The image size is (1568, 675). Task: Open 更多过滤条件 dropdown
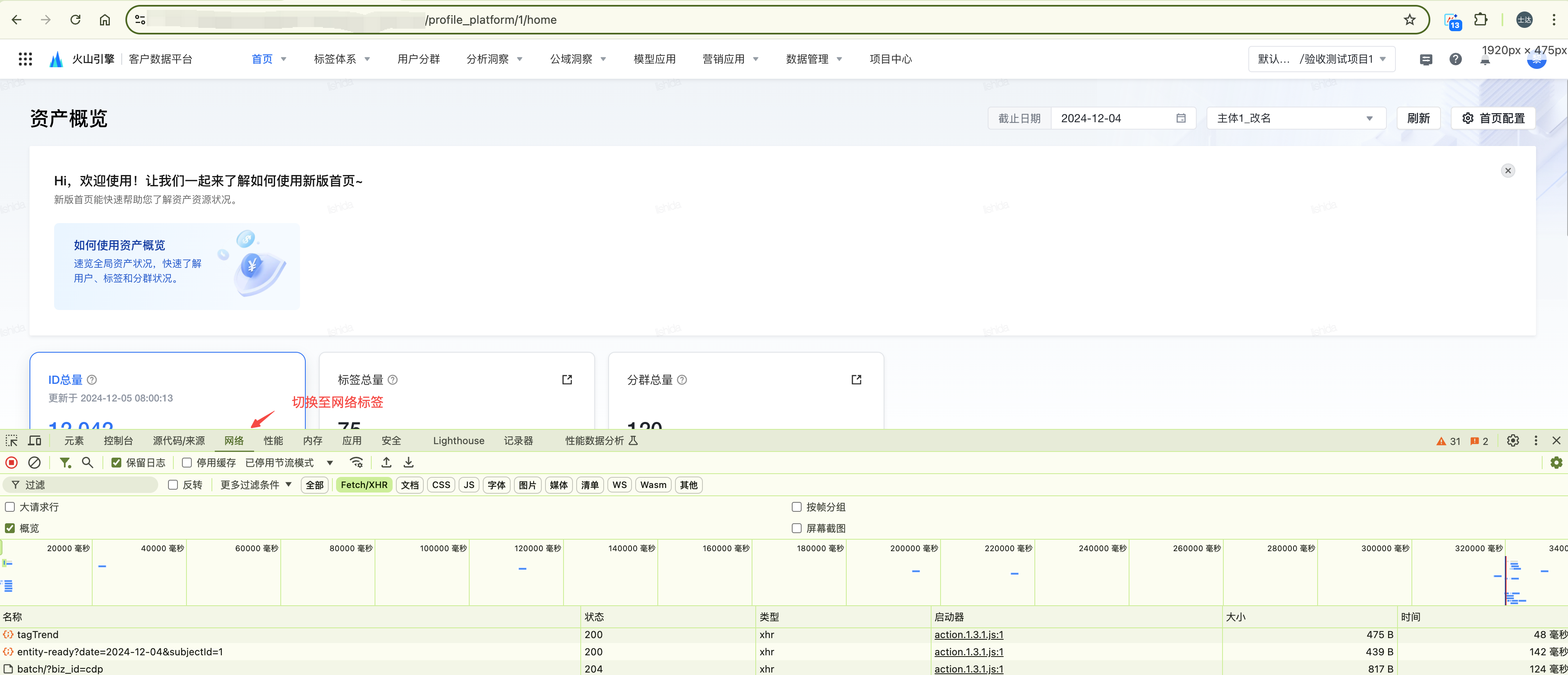[256, 485]
